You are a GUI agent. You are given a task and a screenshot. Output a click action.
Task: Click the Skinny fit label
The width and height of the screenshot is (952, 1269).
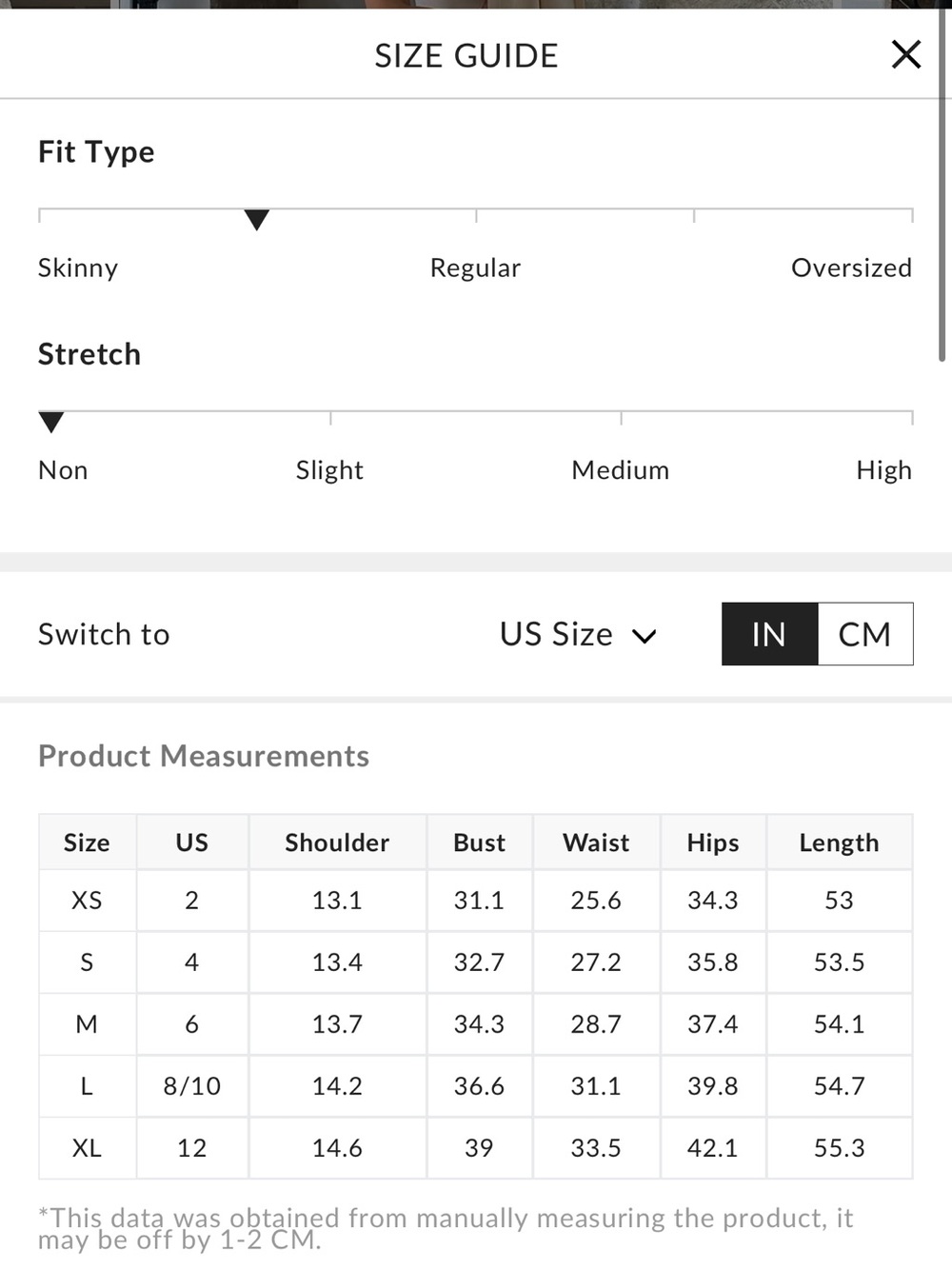click(78, 268)
